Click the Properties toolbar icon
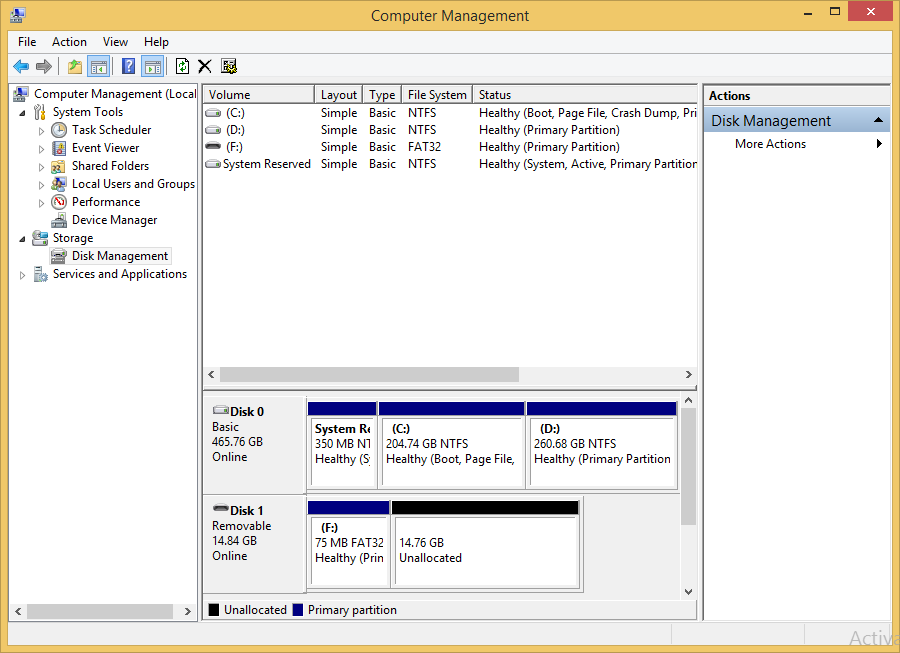Screen dimensions: 900x653 (x=229, y=67)
